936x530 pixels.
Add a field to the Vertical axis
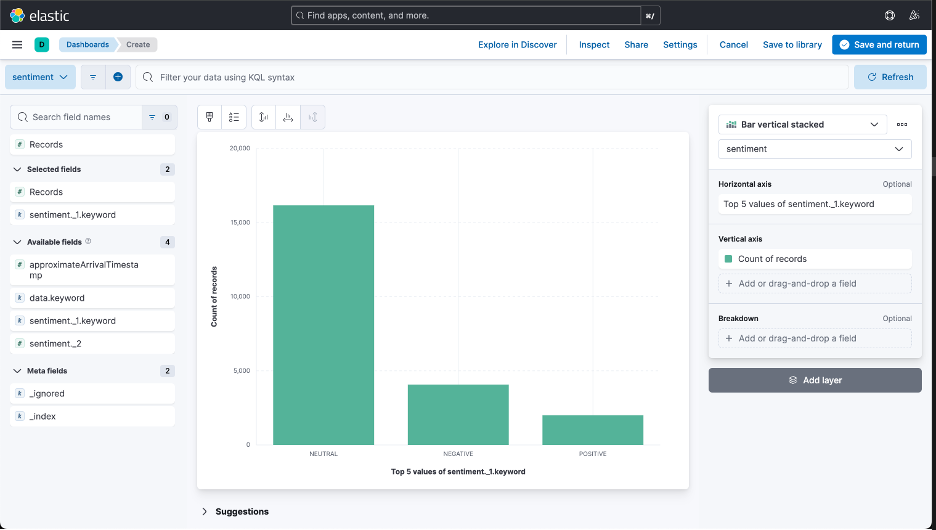pos(814,284)
